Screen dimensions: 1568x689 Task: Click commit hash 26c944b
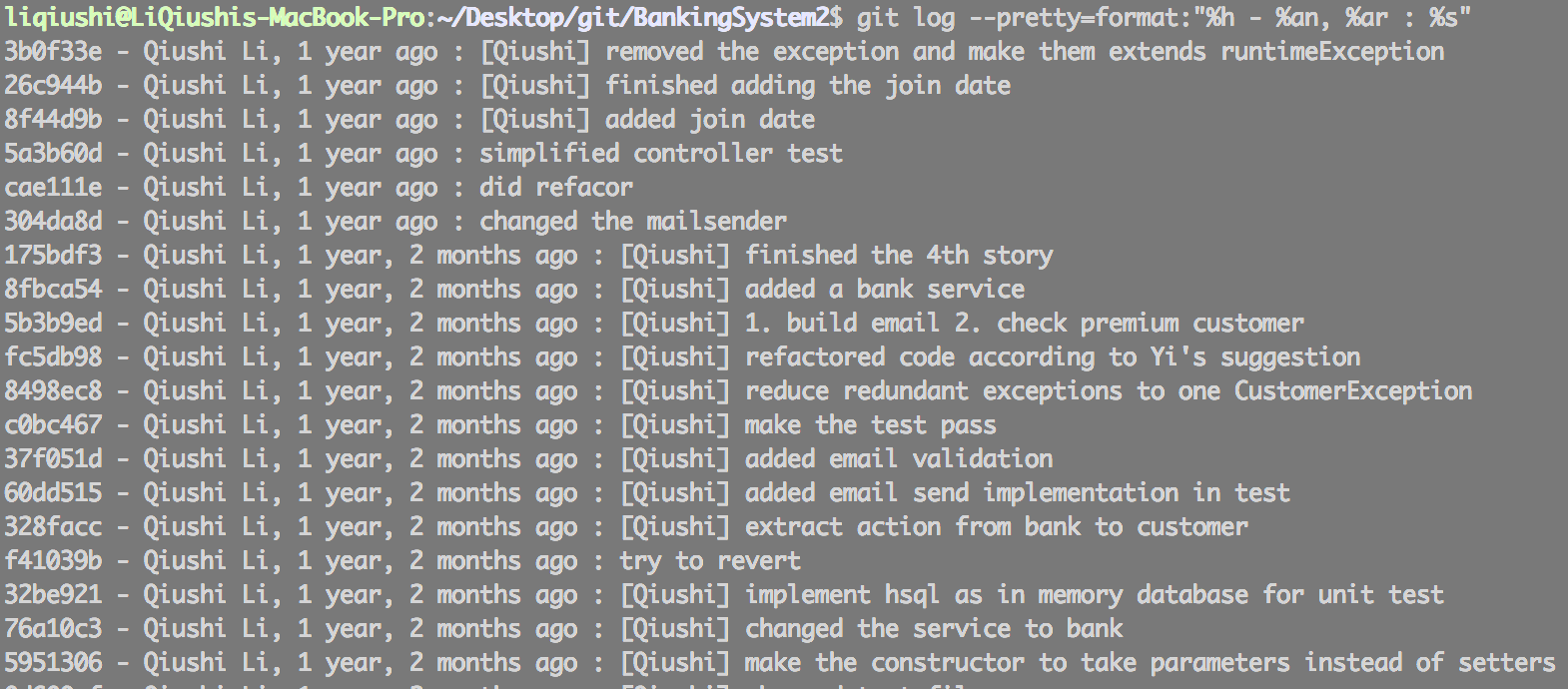(53, 86)
